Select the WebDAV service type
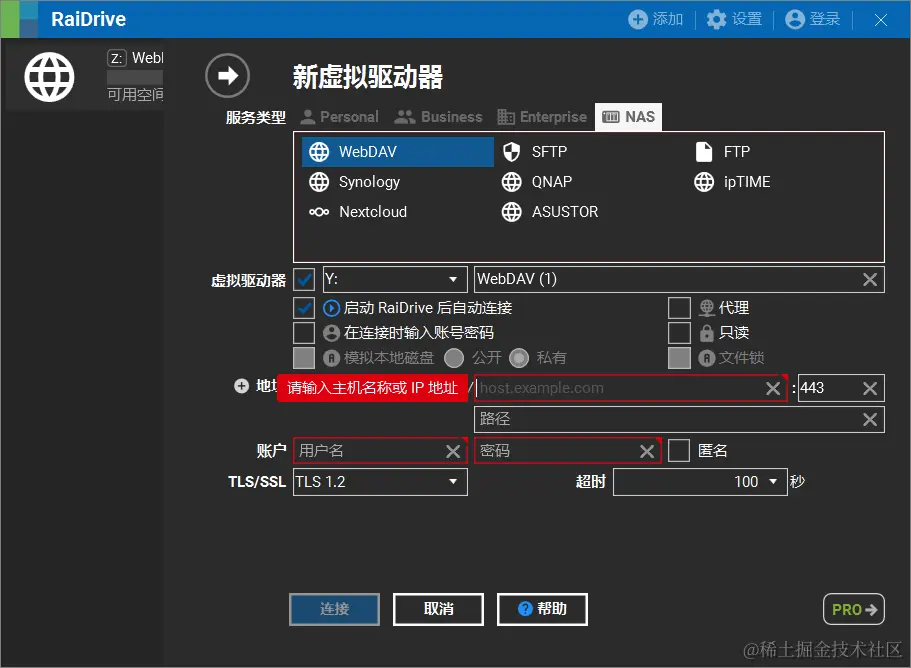Viewport: 911px width, 668px height. coord(398,152)
